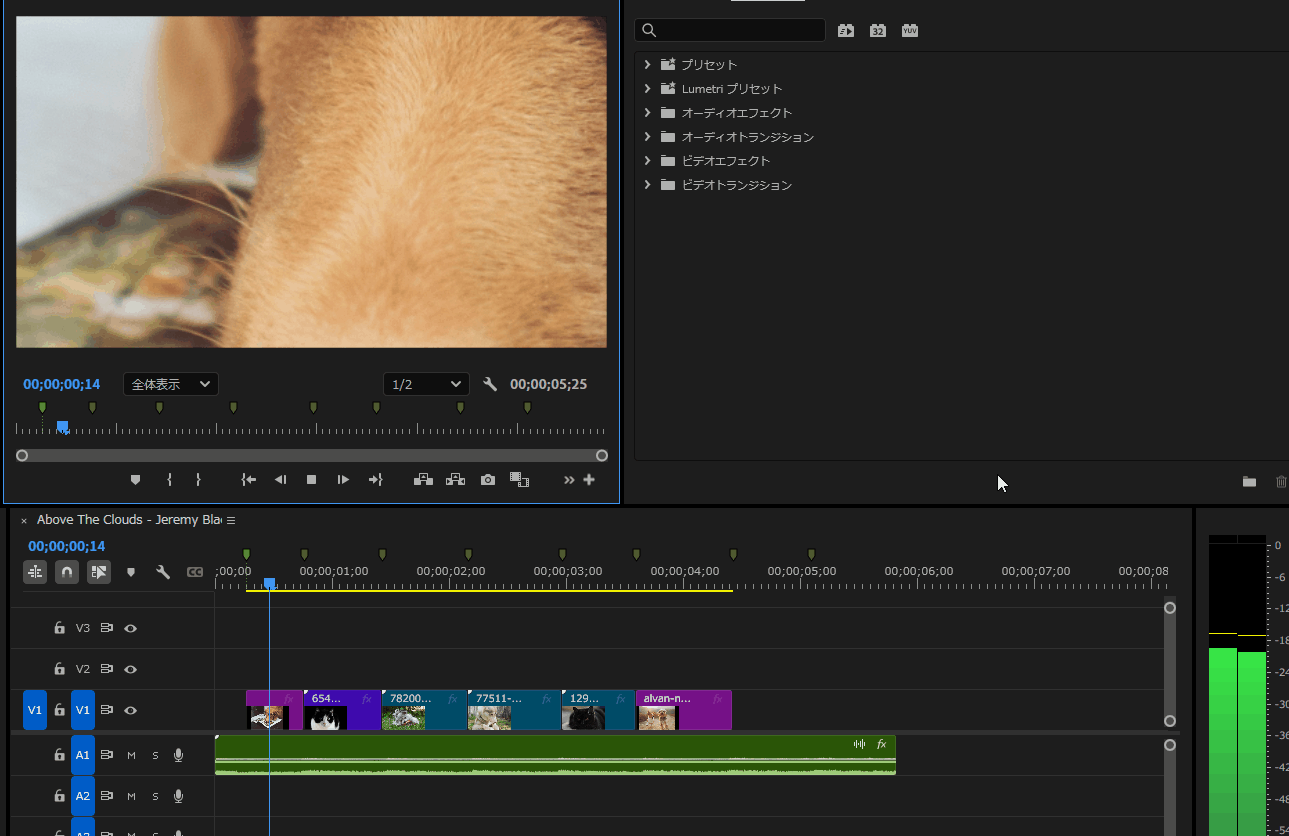This screenshot has height=836, width=1289.
Task: Expand the ビデオエフェクト folder
Action: pyautogui.click(x=647, y=161)
